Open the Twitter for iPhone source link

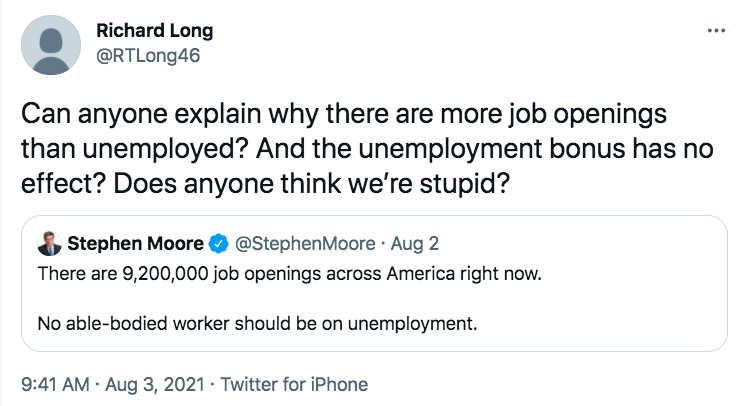[x=294, y=384]
